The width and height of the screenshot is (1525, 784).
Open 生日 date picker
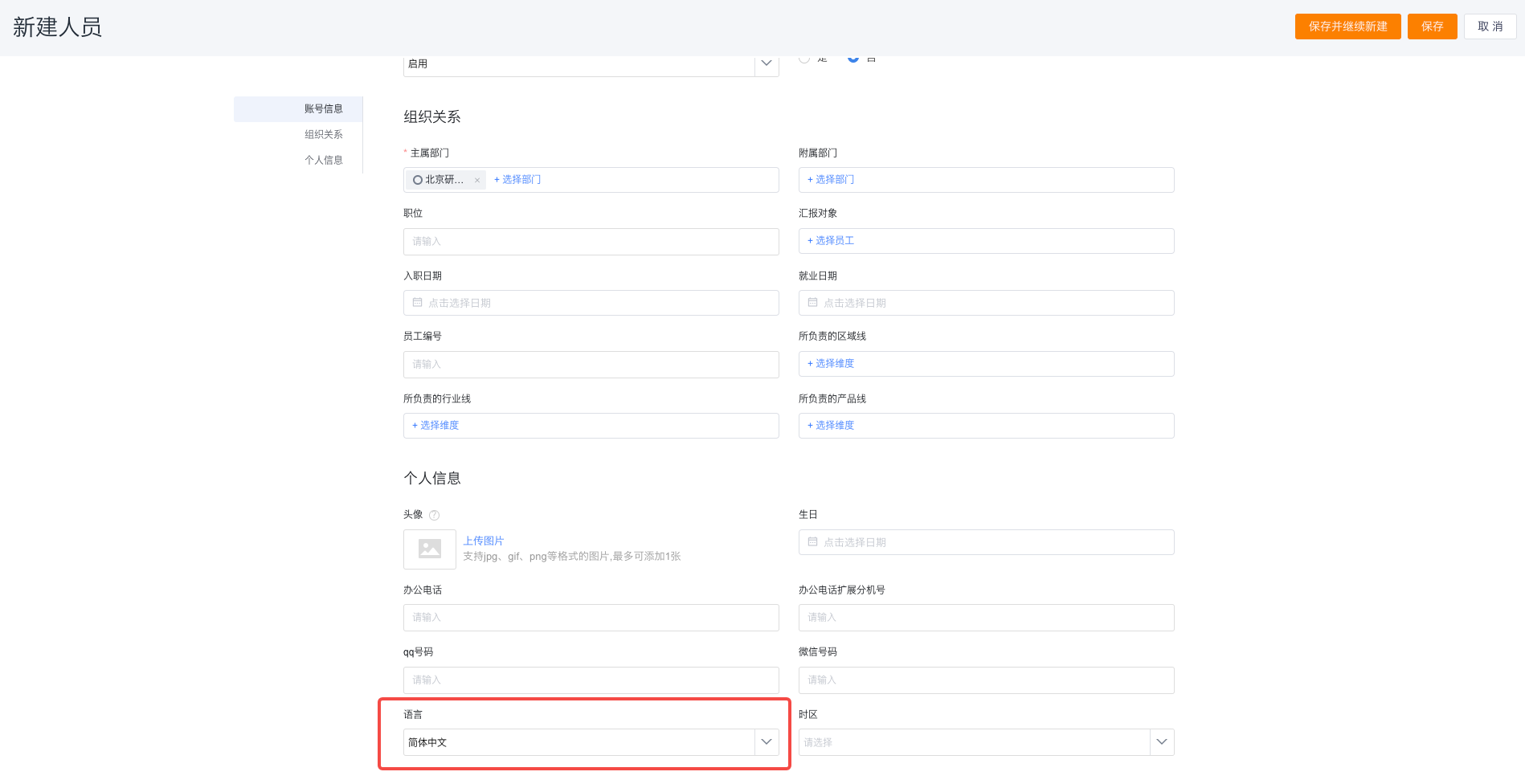click(987, 542)
